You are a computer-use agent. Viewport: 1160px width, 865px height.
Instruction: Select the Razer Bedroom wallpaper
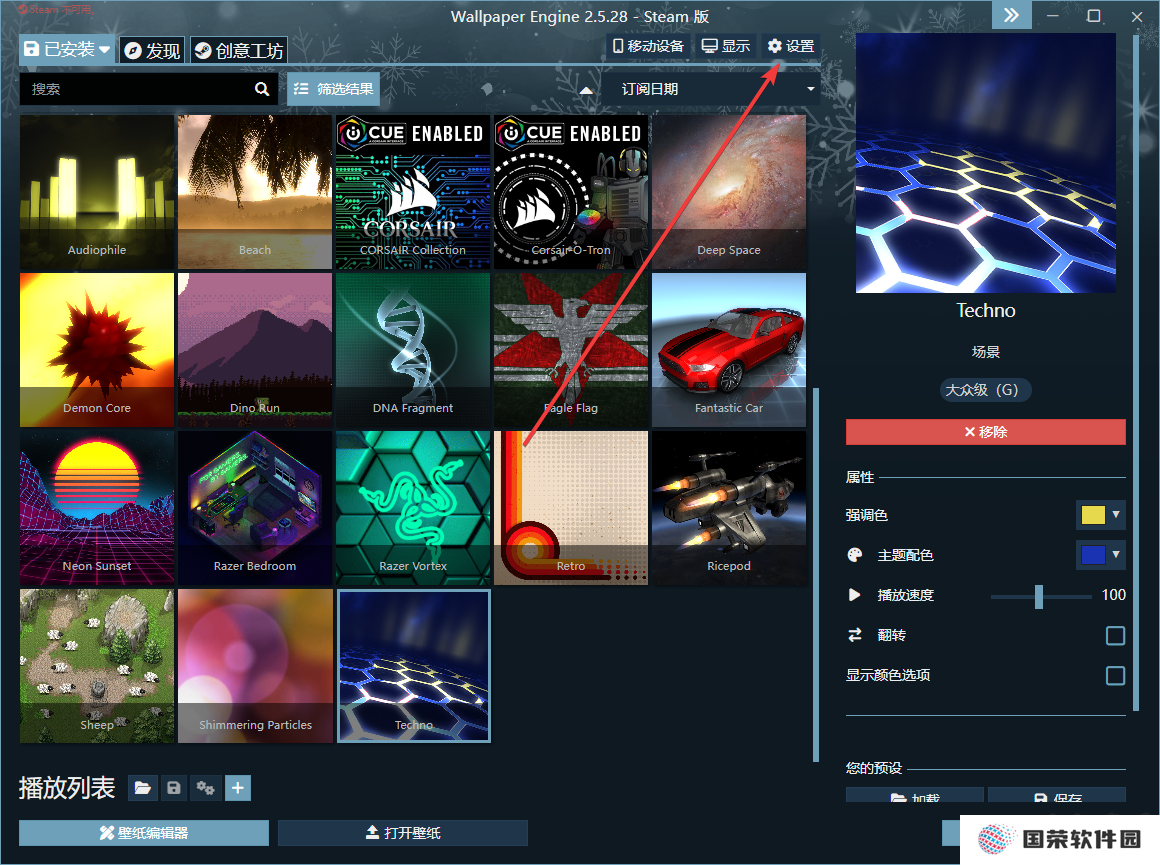click(255, 508)
